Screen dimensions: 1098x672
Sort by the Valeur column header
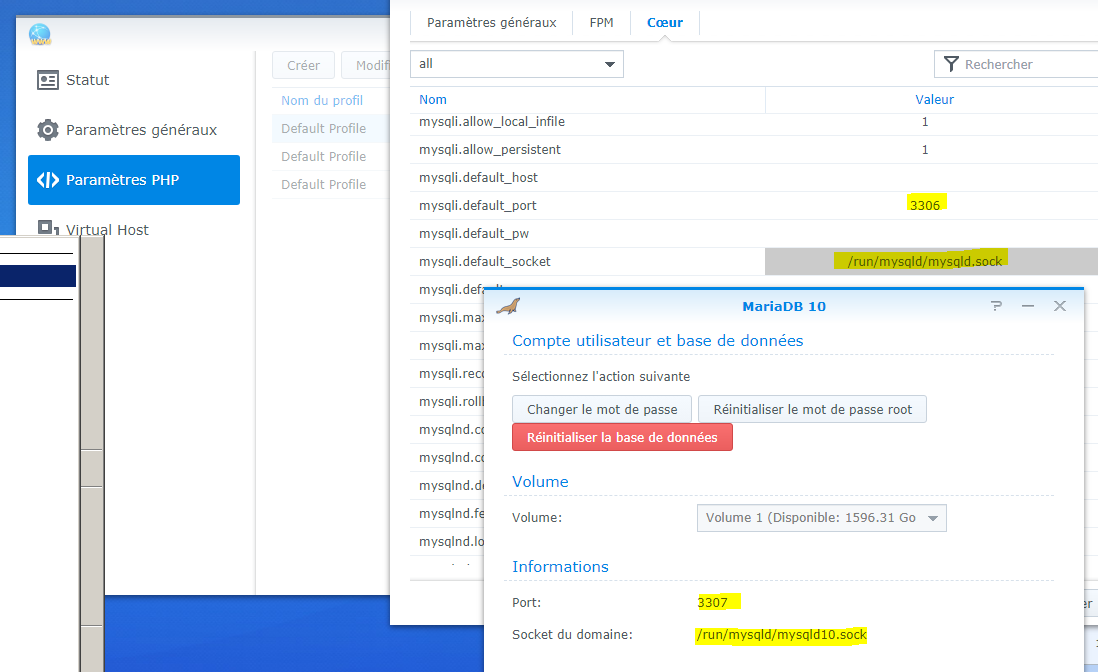pos(934,99)
